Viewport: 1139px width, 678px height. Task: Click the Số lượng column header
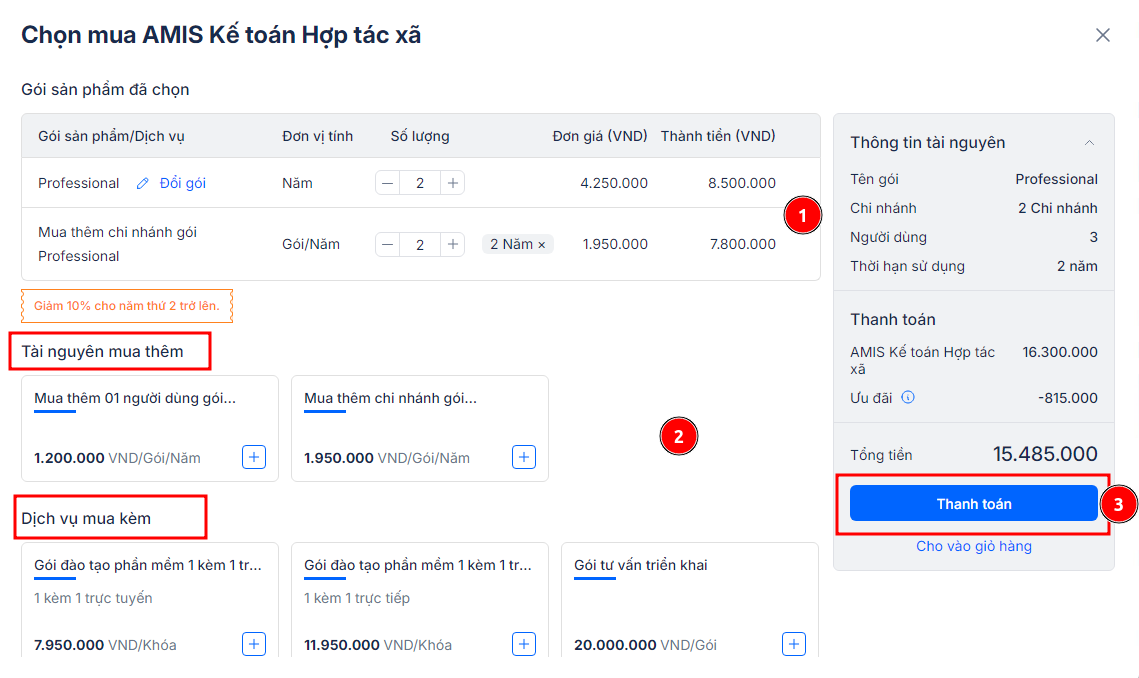click(x=420, y=137)
